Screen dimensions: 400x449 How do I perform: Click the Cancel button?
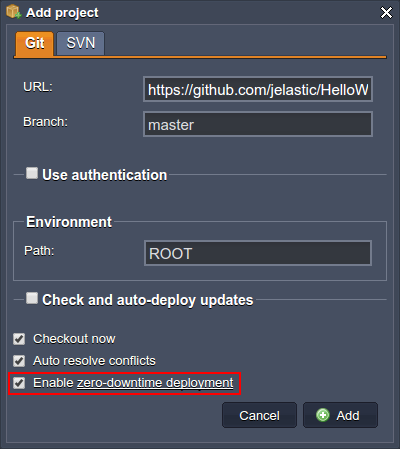pos(259,415)
